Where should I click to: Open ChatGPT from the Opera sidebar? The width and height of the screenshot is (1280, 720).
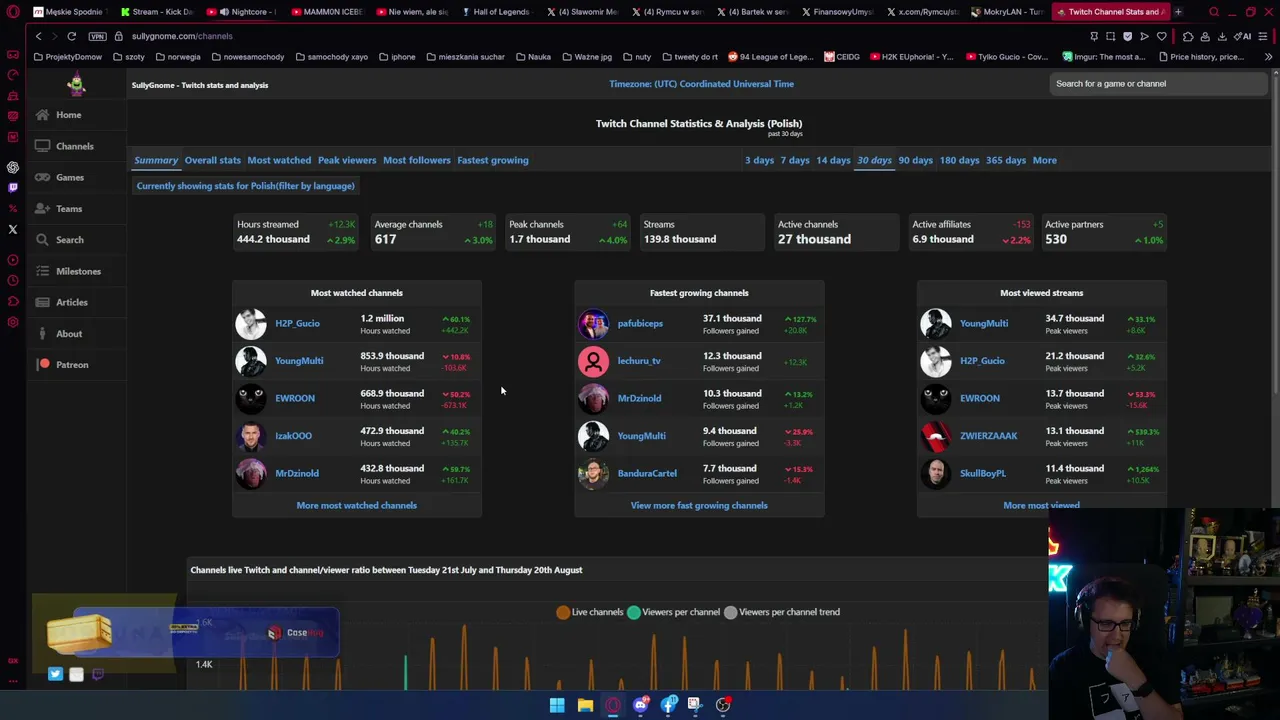click(x=13, y=167)
